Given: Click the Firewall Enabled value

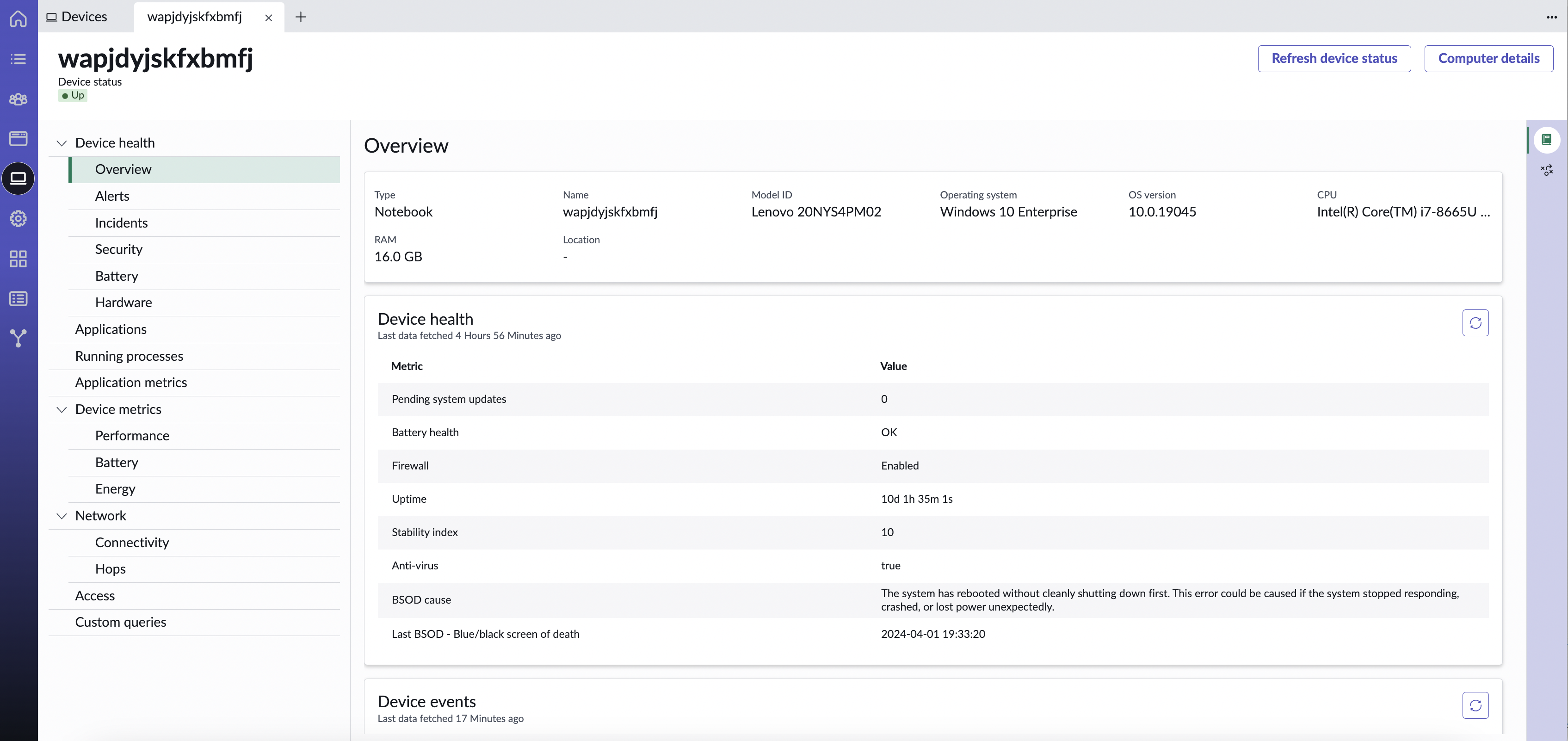Looking at the screenshot, I should pyautogui.click(x=900, y=466).
